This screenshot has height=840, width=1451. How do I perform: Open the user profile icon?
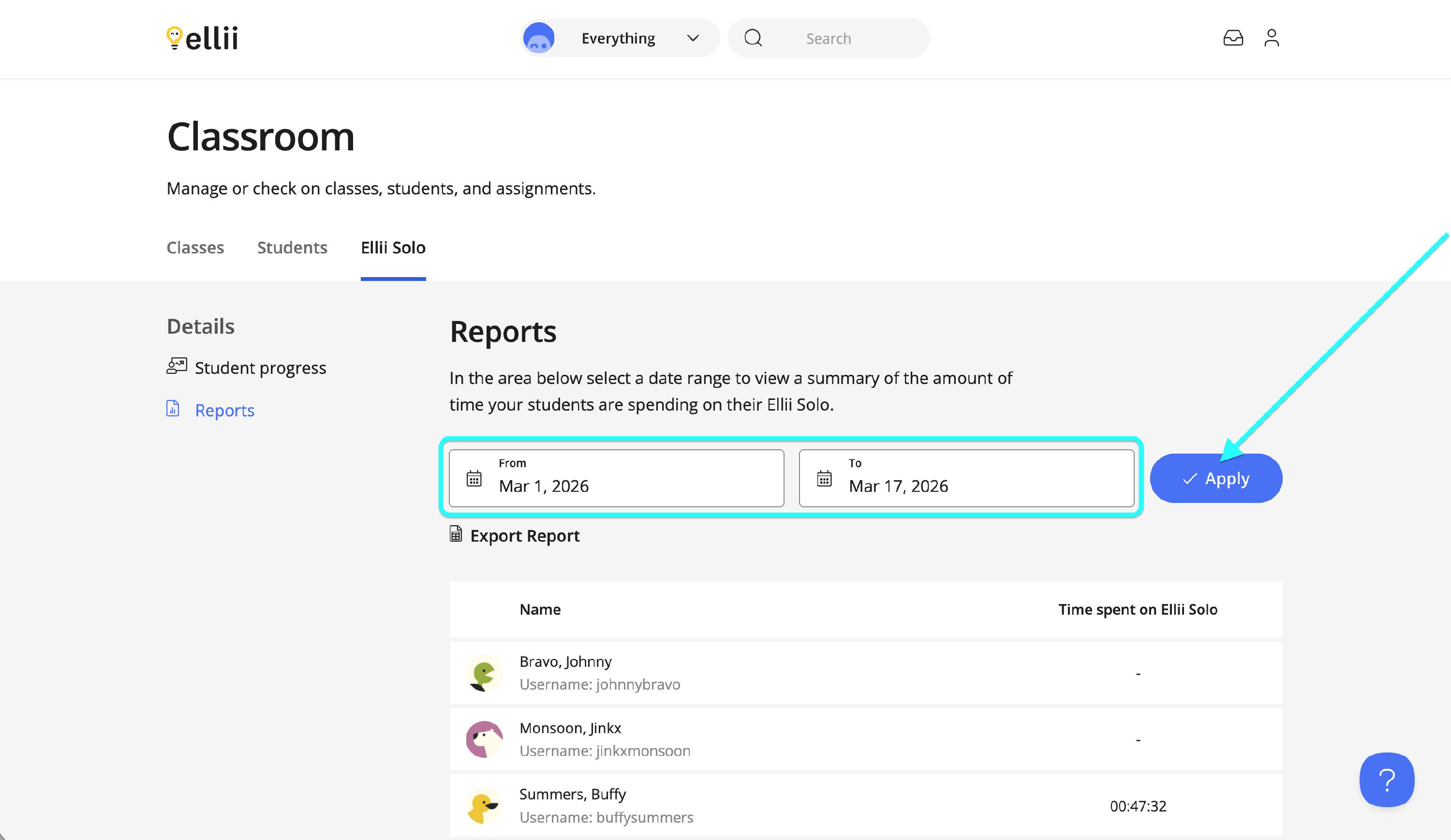tap(1272, 38)
